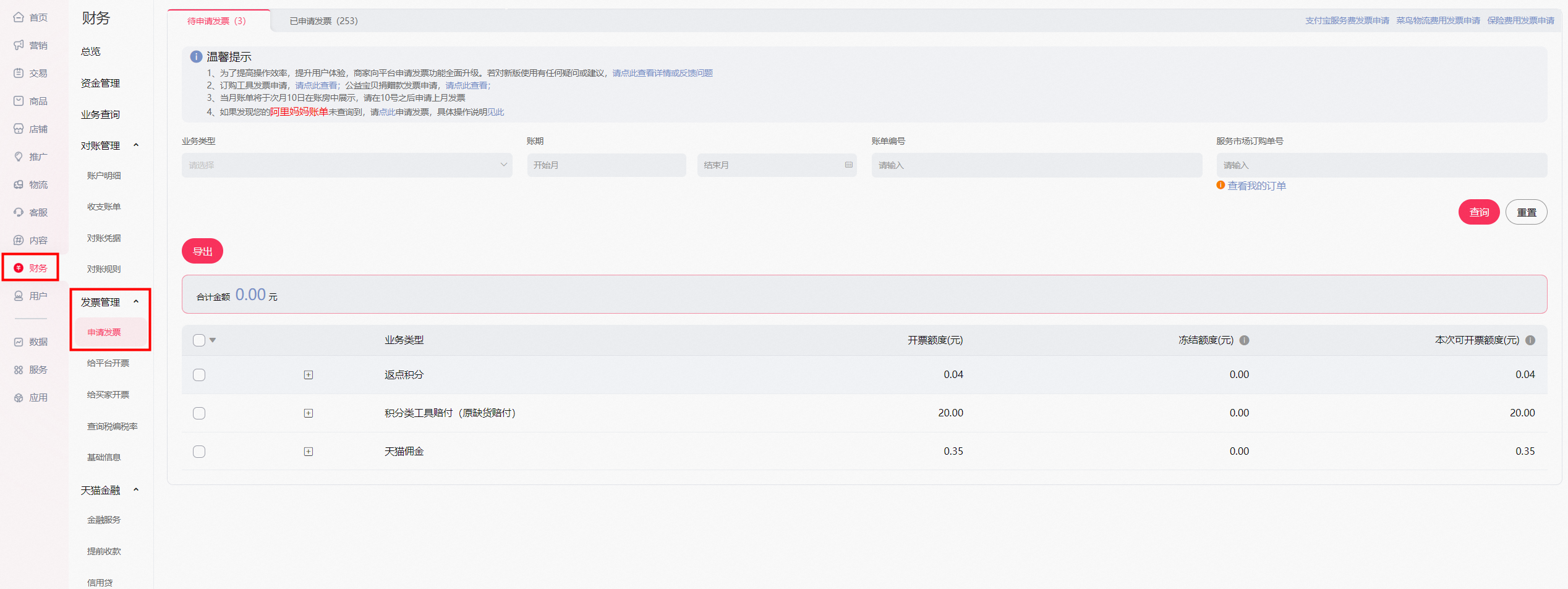Click the 推广 sidebar icon

tap(19, 157)
